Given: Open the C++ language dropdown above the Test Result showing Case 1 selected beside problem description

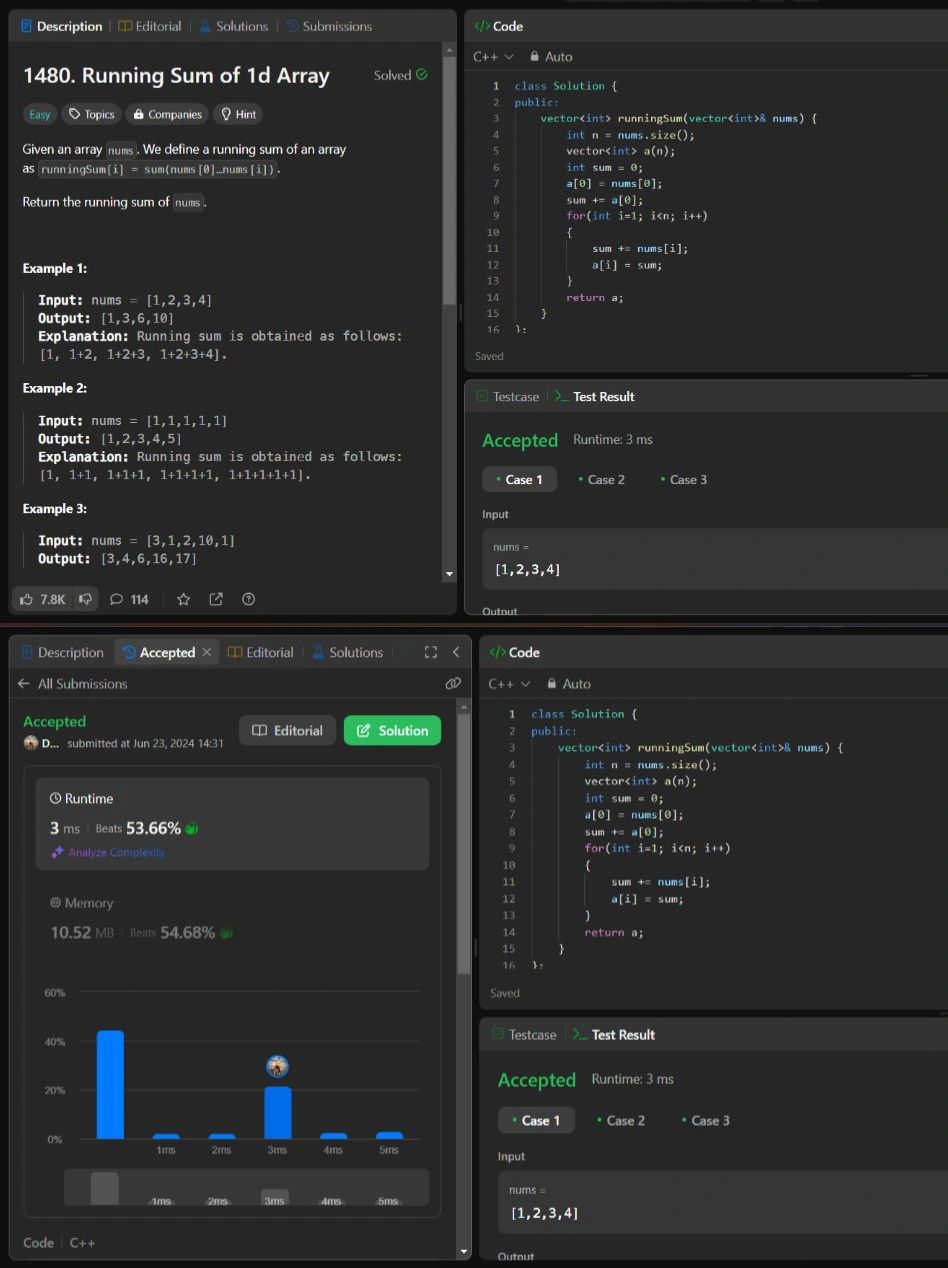Looking at the screenshot, I should tap(493, 57).
